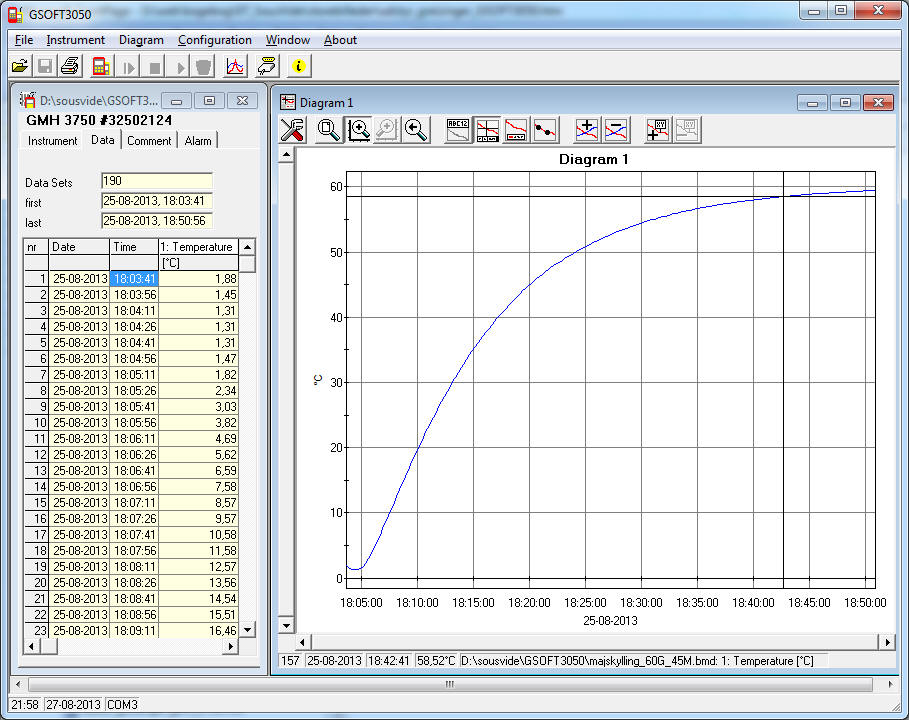Toggle the curve value readout bar icon
This screenshot has height=720, width=909.
coord(515,130)
